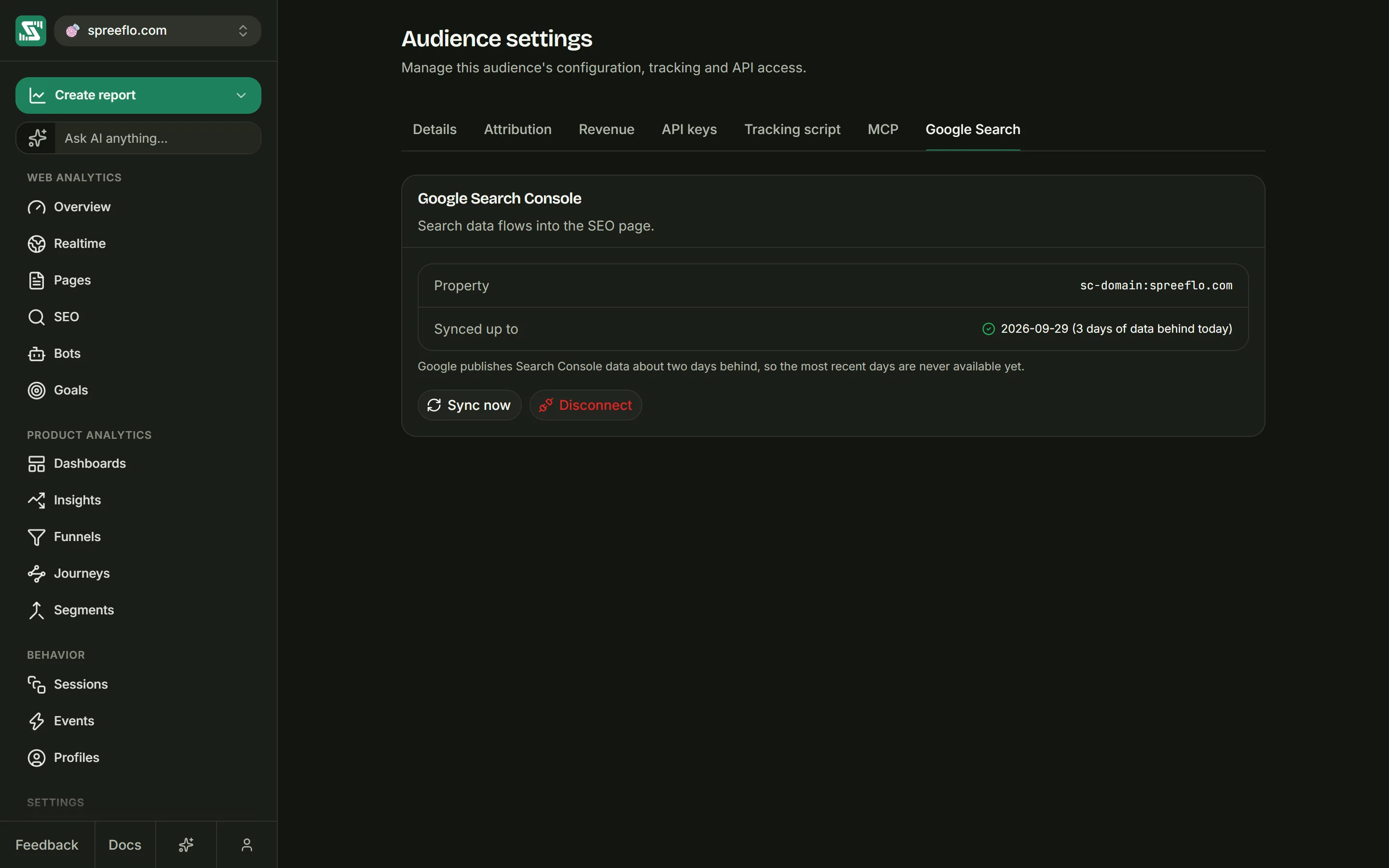Open the Events lightning icon
Screen dimensions: 1389x868
(36, 721)
